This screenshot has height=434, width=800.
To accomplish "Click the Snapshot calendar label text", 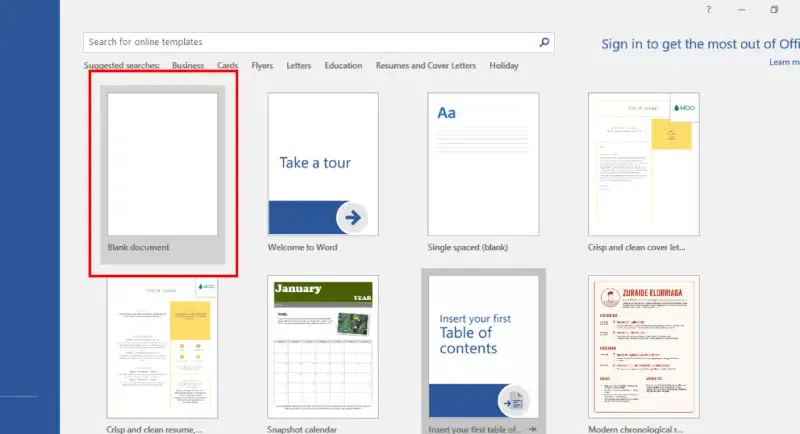I will coord(302,429).
